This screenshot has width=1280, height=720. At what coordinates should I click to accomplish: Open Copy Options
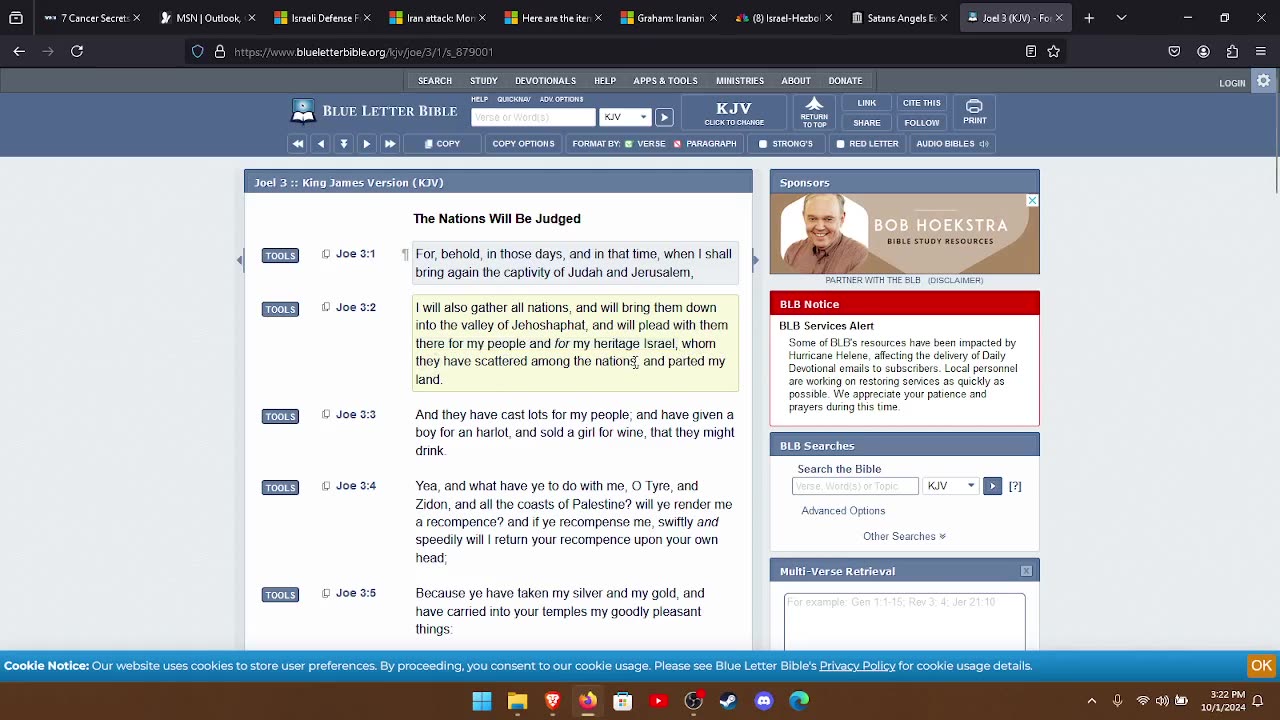(x=523, y=144)
